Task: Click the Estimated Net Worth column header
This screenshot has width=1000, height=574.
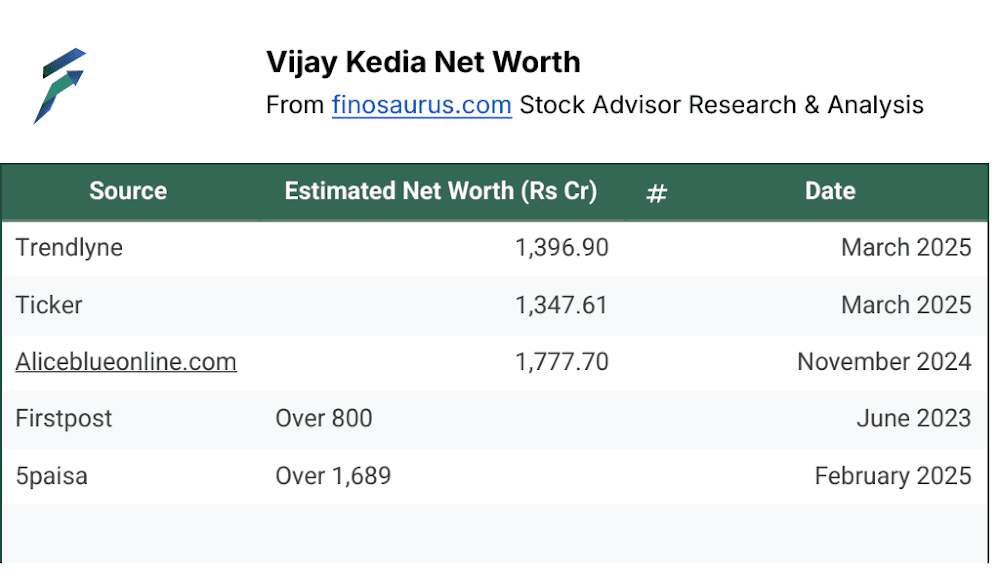Action: pos(441,191)
